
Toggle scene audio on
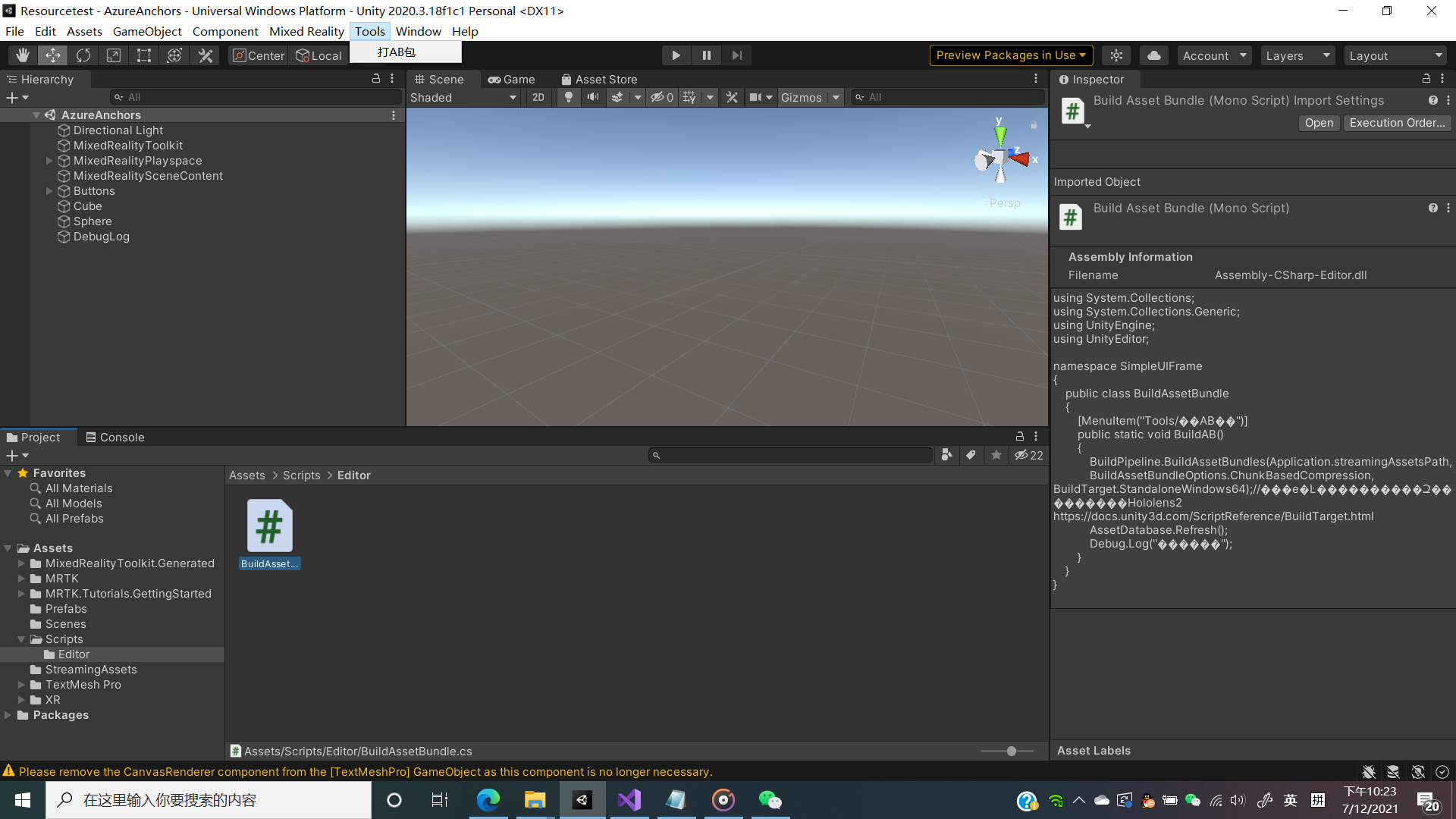[x=592, y=97]
